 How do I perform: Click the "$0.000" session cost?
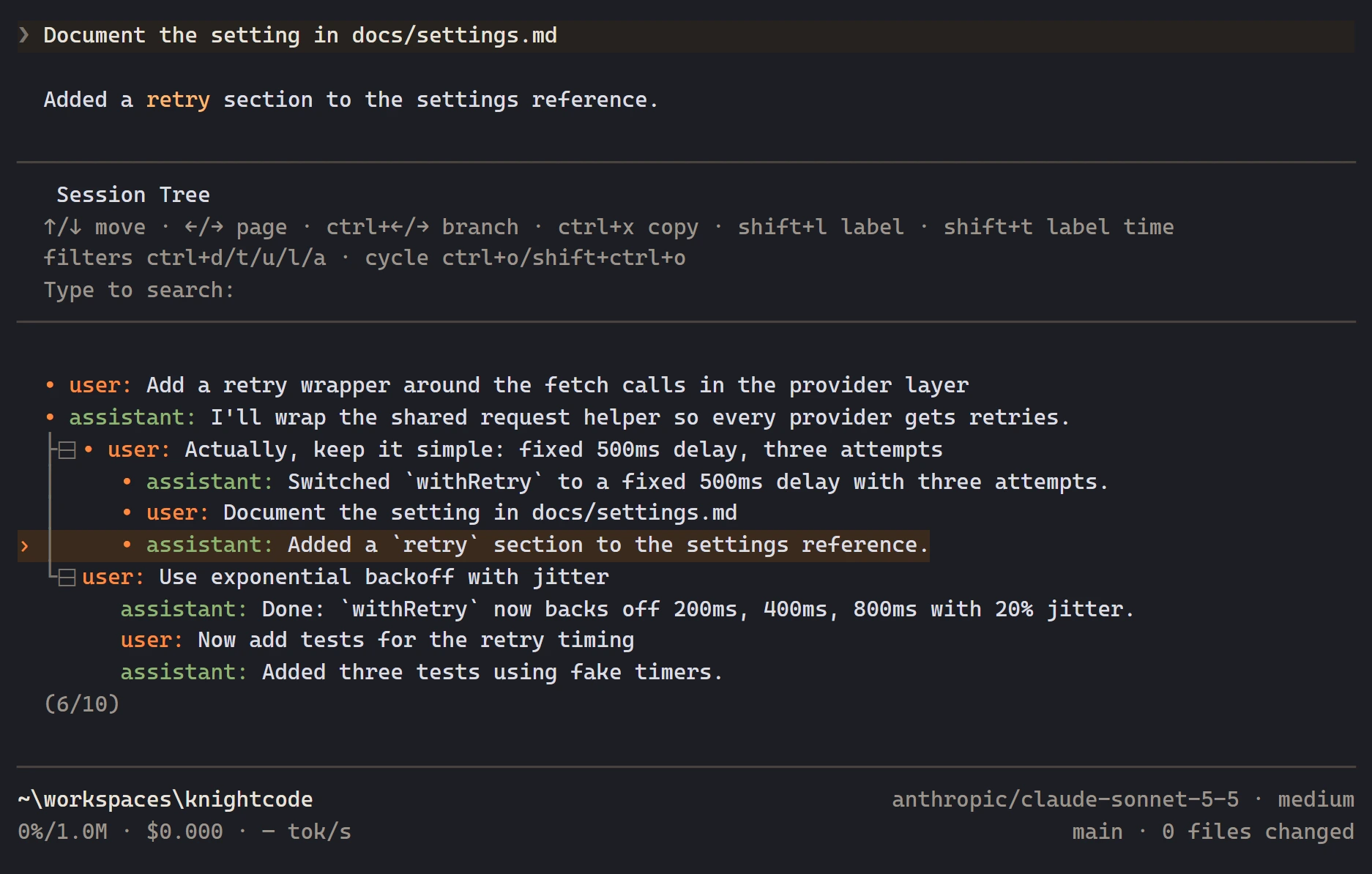tap(184, 832)
